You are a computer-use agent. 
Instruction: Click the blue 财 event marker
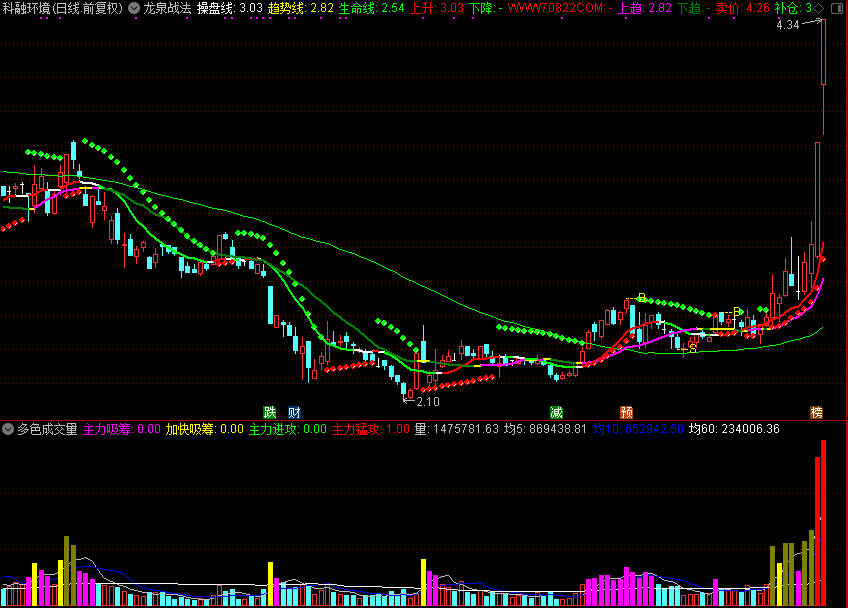point(294,413)
